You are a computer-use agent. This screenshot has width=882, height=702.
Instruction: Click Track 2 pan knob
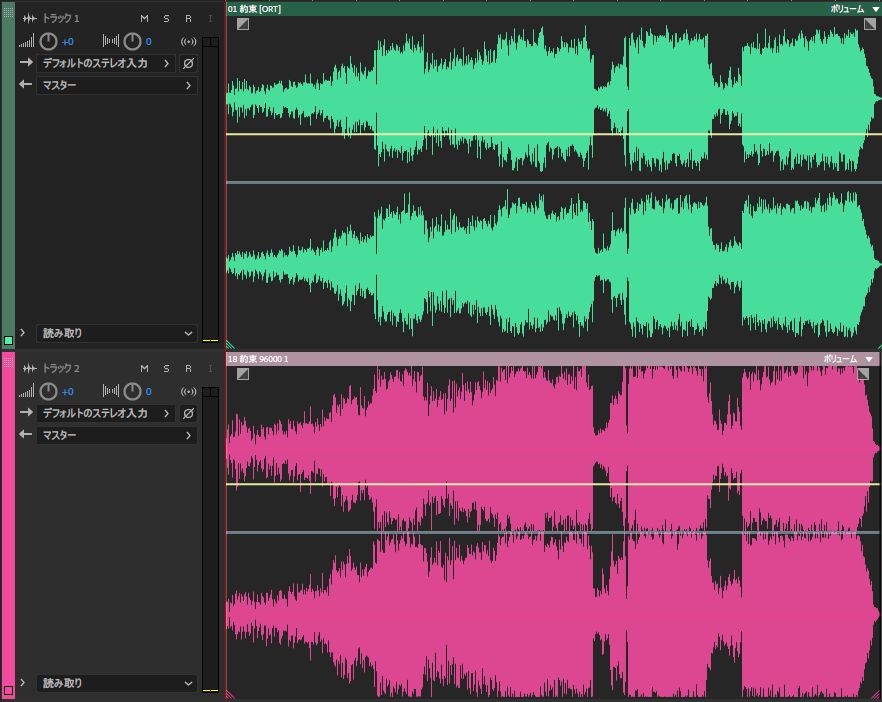132,391
